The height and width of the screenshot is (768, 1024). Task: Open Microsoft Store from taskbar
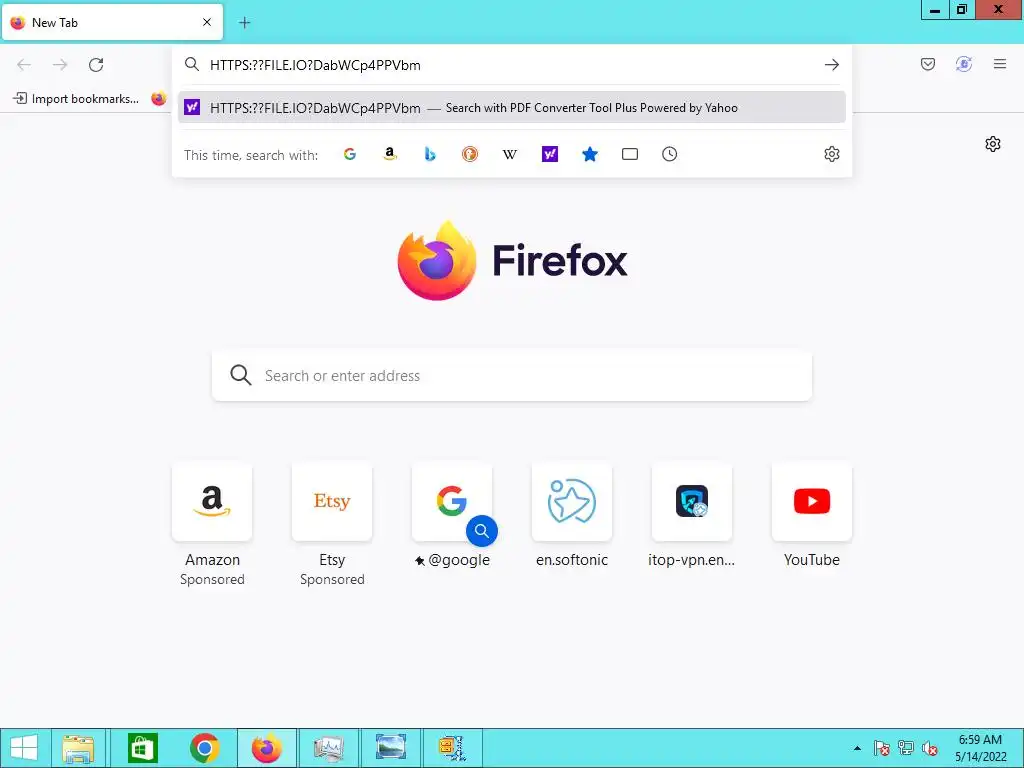[x=142, y=748]
